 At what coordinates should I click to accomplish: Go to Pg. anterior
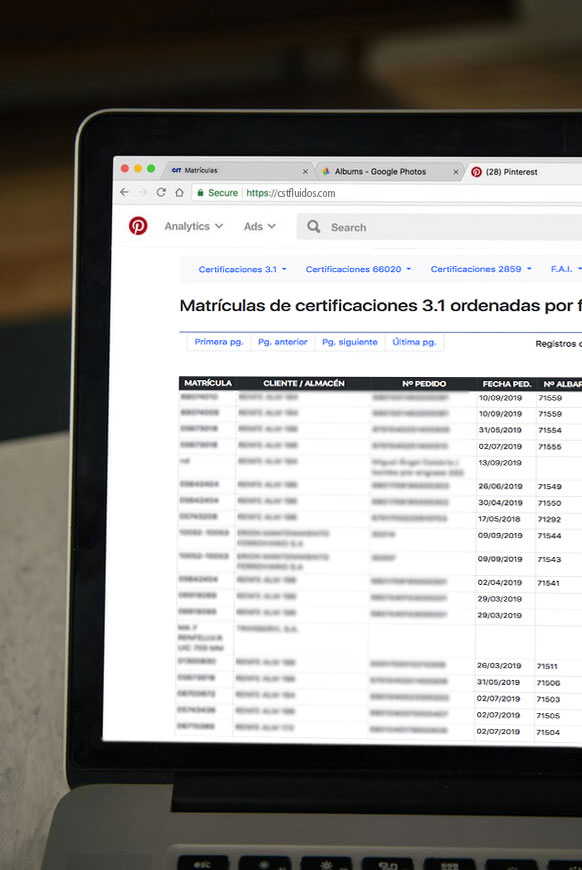(282, 342)
